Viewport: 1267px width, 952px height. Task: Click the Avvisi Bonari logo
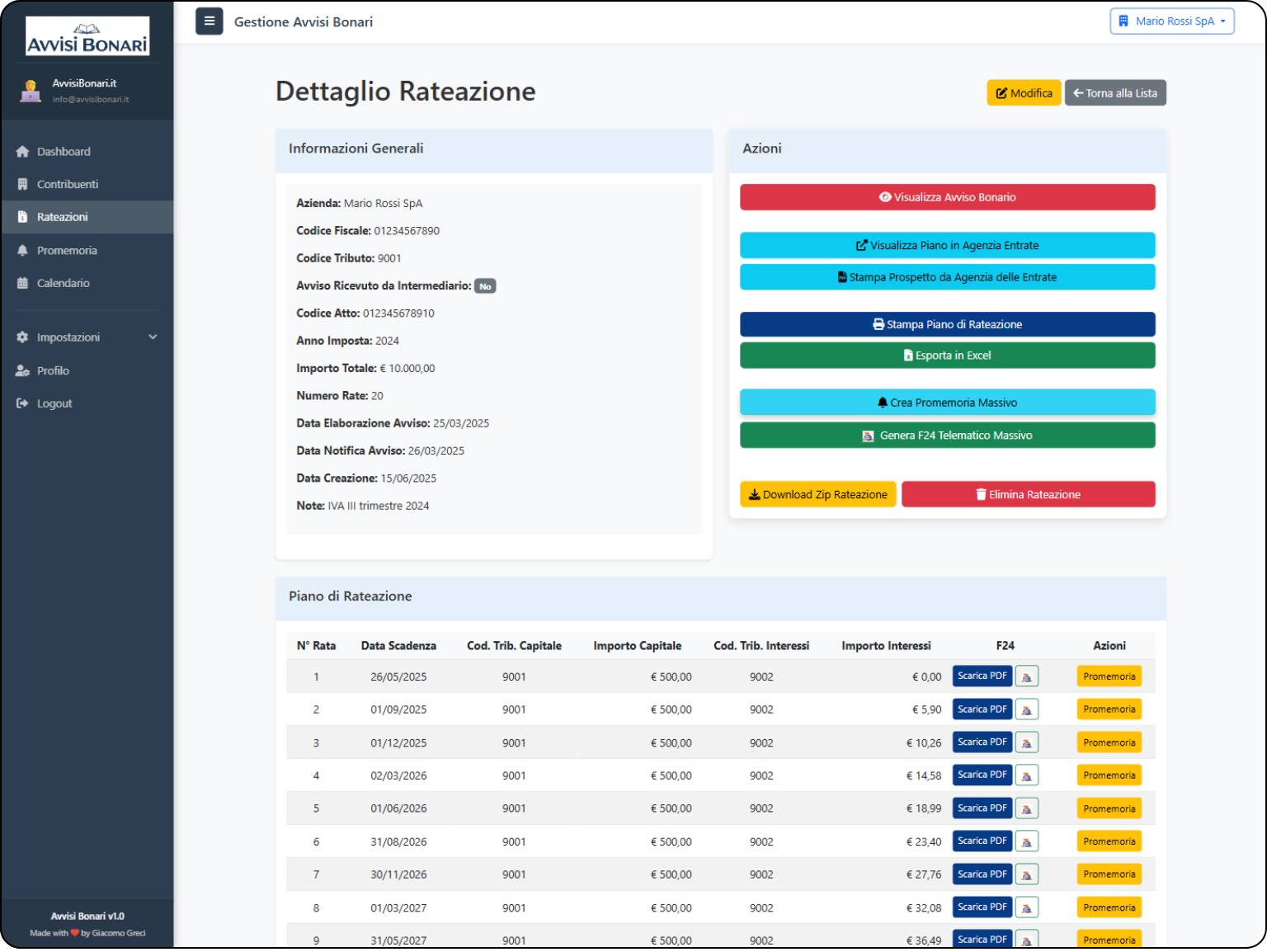87,37
